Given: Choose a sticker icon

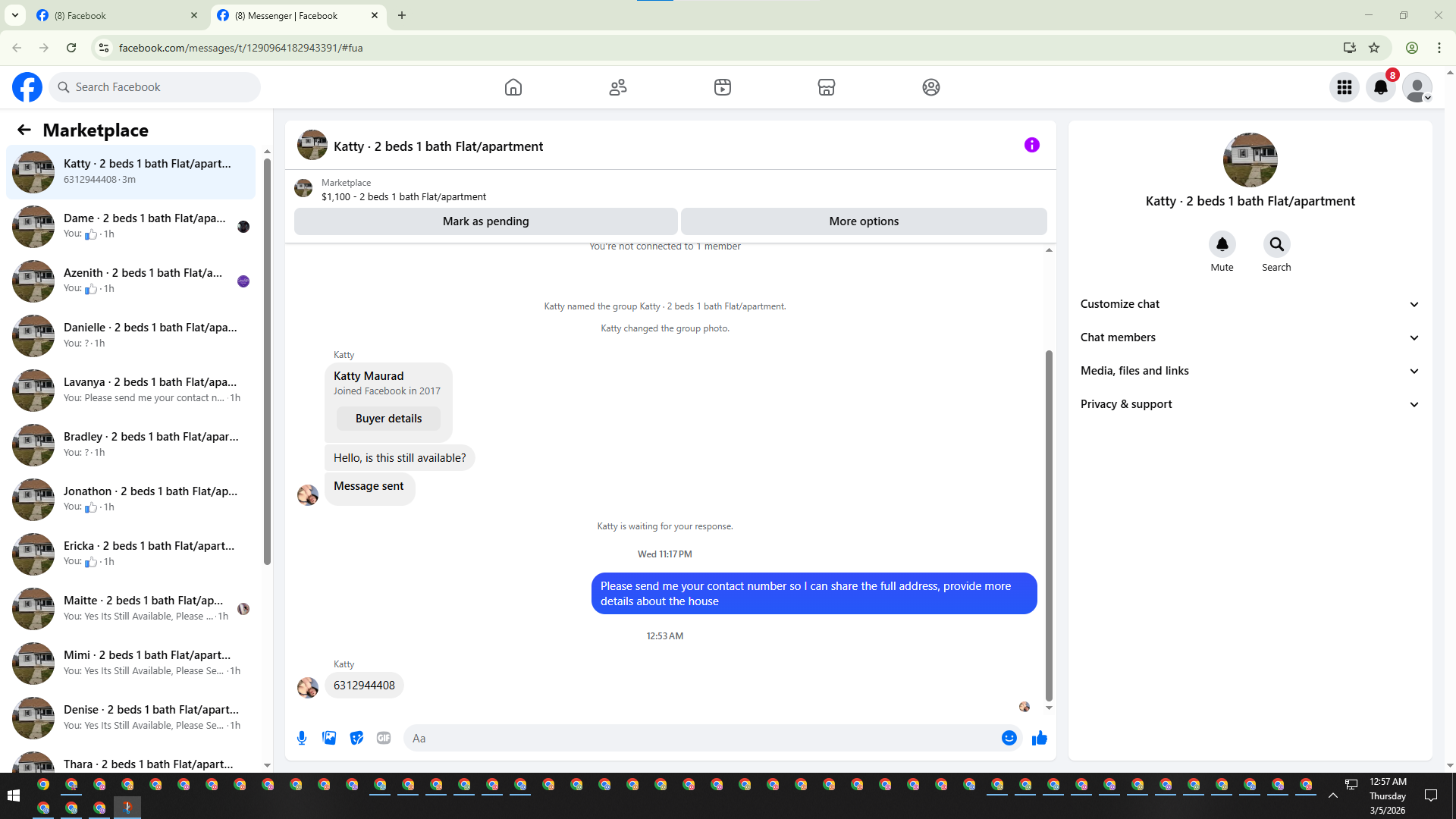Looking at the screenshot, I should pos(356,738).
